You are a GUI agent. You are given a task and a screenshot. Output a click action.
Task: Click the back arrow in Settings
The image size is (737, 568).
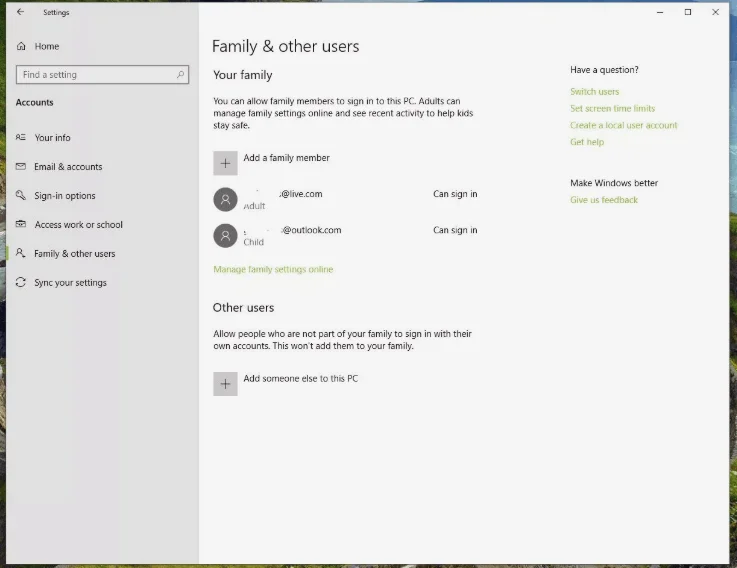tap(20, 12)
